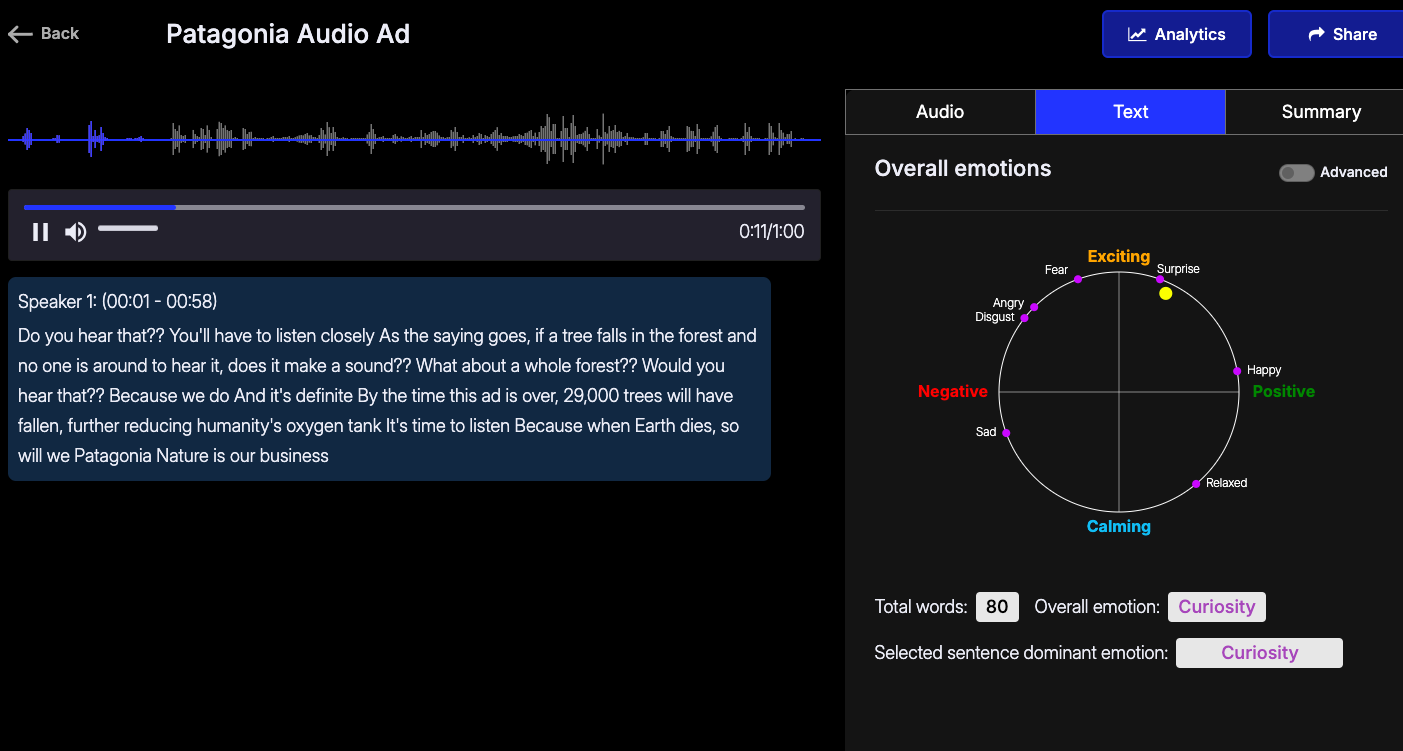
Task: Click the Overall emotion Curiosity badge
Action: tap(1217, 607)
